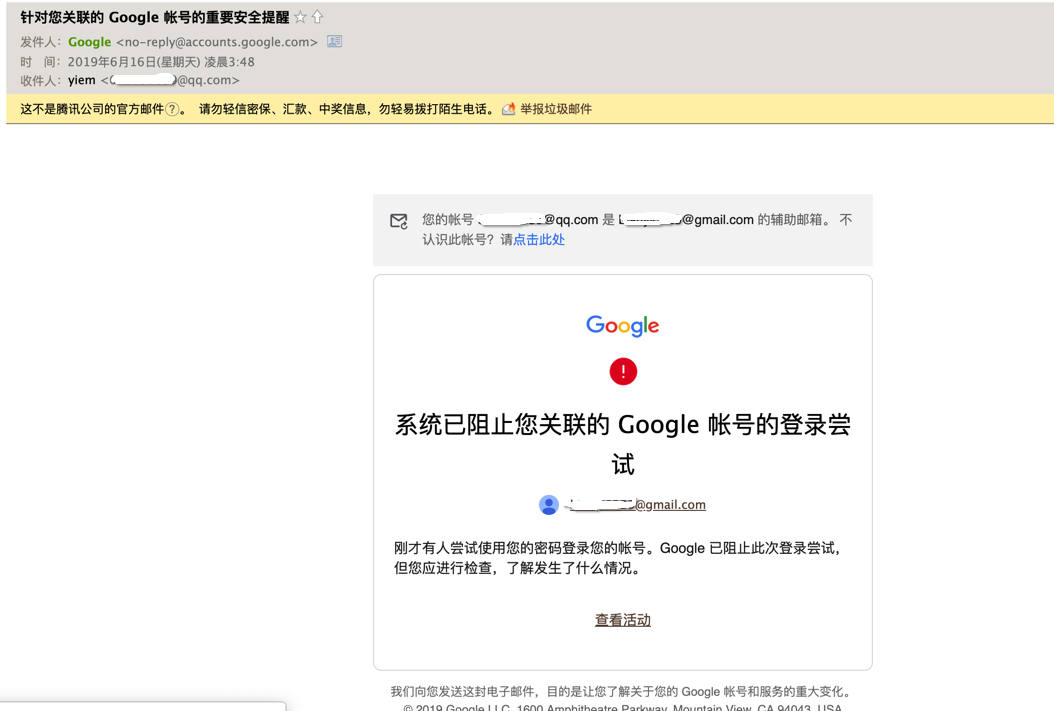The image size is (1054, 711).
Task: Click the footer text 我们向您发送这封电子邮件
Action: tap(622, 692)
